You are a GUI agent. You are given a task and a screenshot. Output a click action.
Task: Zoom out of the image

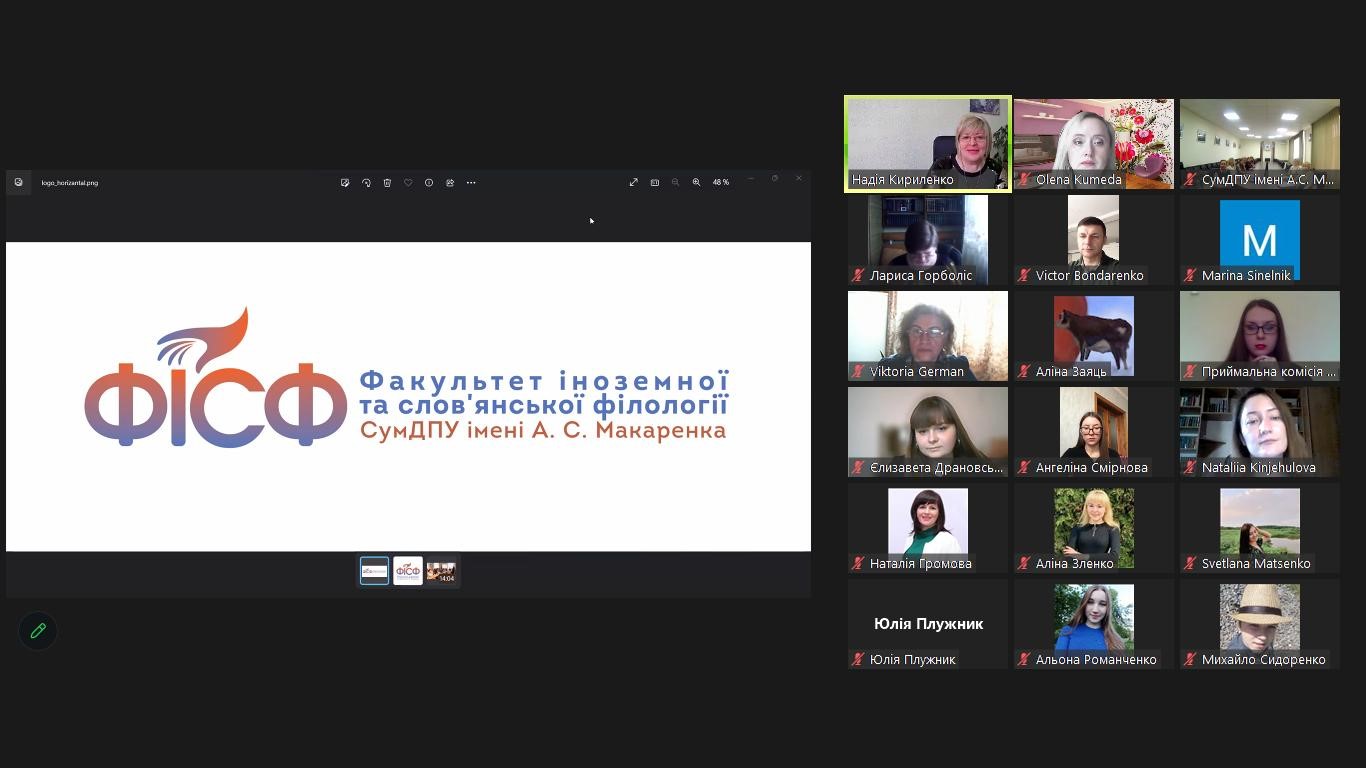[x=675, y=183]
